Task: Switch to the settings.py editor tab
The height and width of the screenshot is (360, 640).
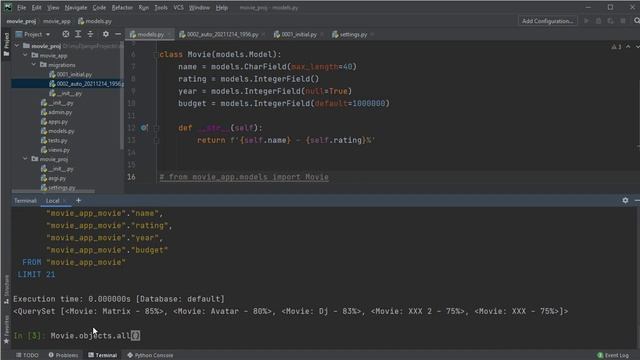Action: [353, 35]
